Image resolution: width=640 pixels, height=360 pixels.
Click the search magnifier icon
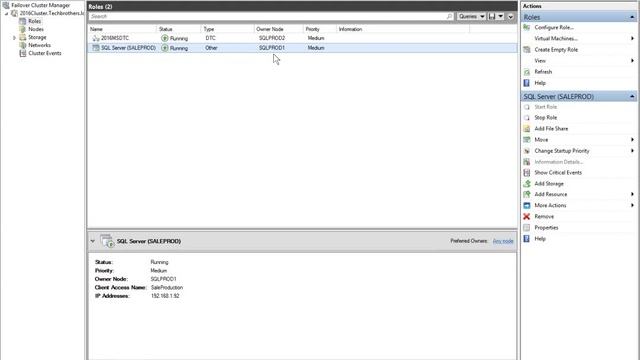pos(449,16)
